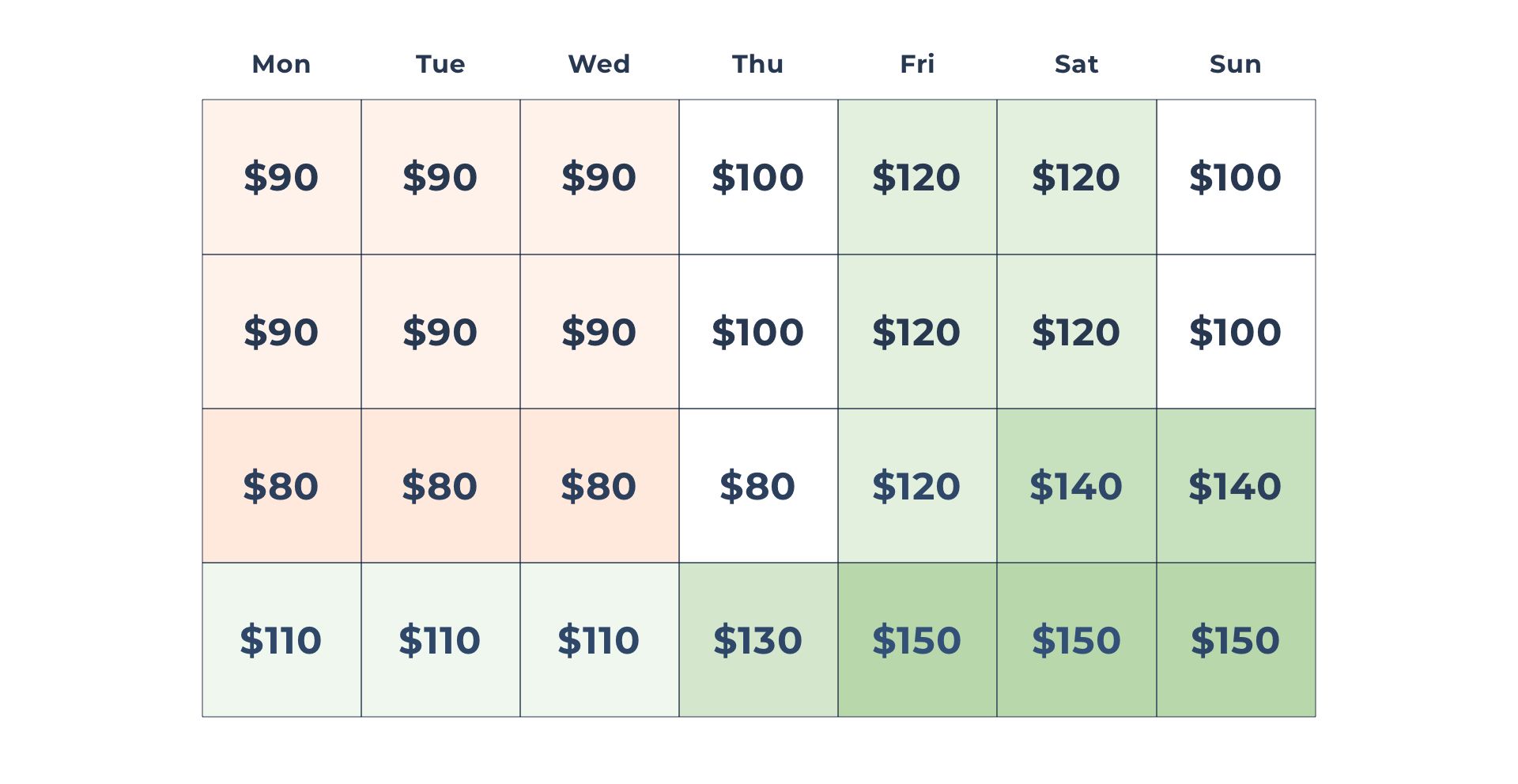Click Monday's $110 price cell
The height and width of the screenshot is (784, 1518).
click(281, 640)
